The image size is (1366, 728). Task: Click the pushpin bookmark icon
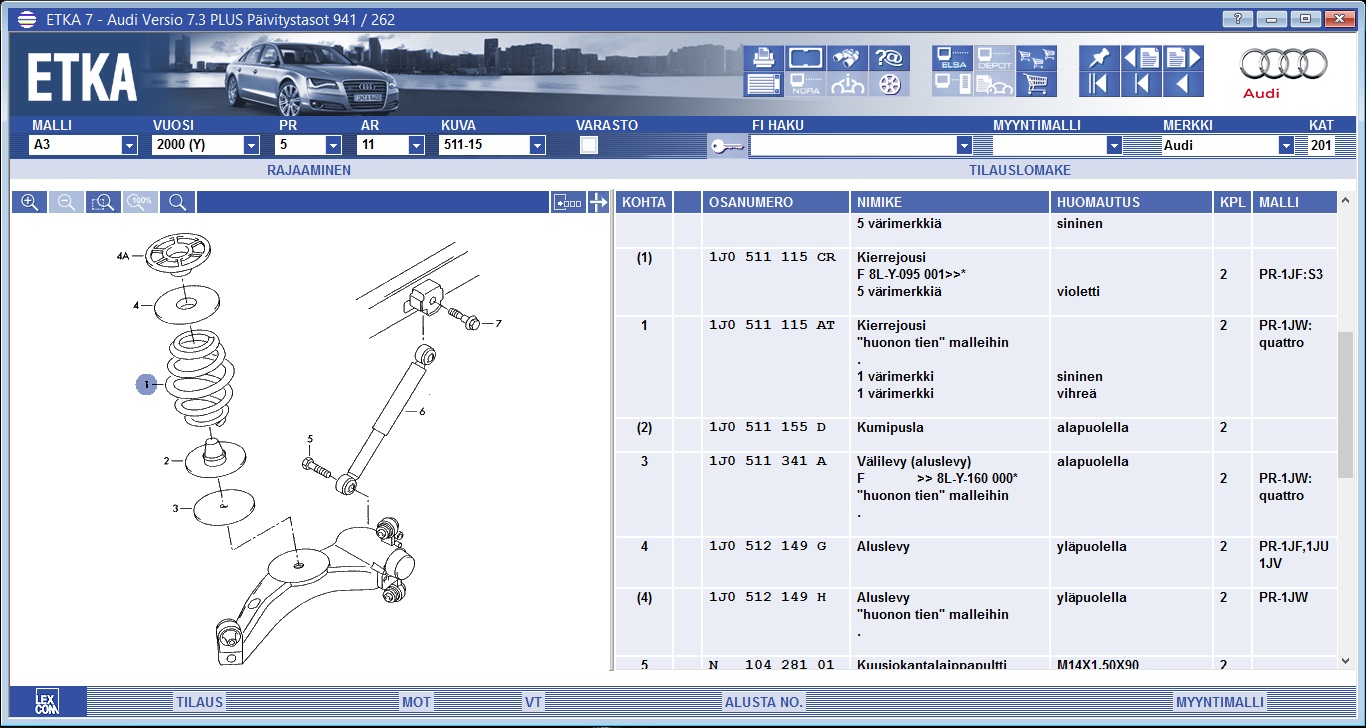coord(1099,58)
